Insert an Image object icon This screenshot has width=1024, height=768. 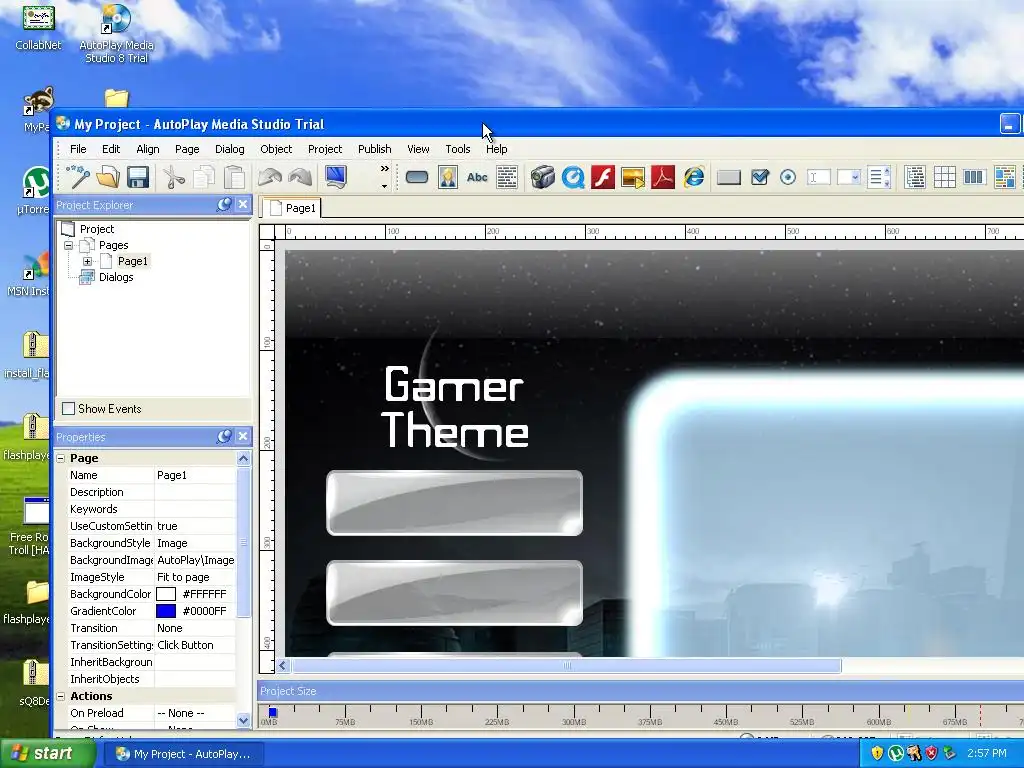(448, 177)
